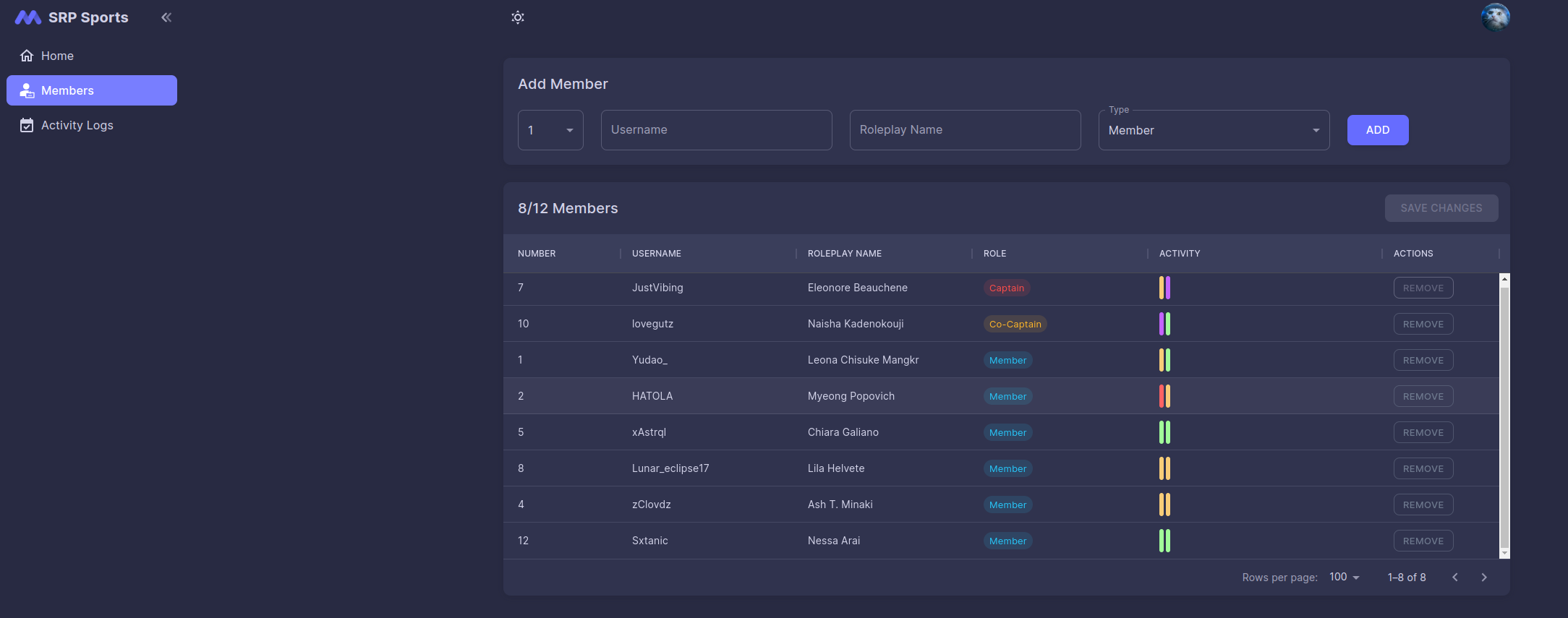The image size is (1568, 618).
Task: Open the member number dropdown
Action: coord(550,130)
